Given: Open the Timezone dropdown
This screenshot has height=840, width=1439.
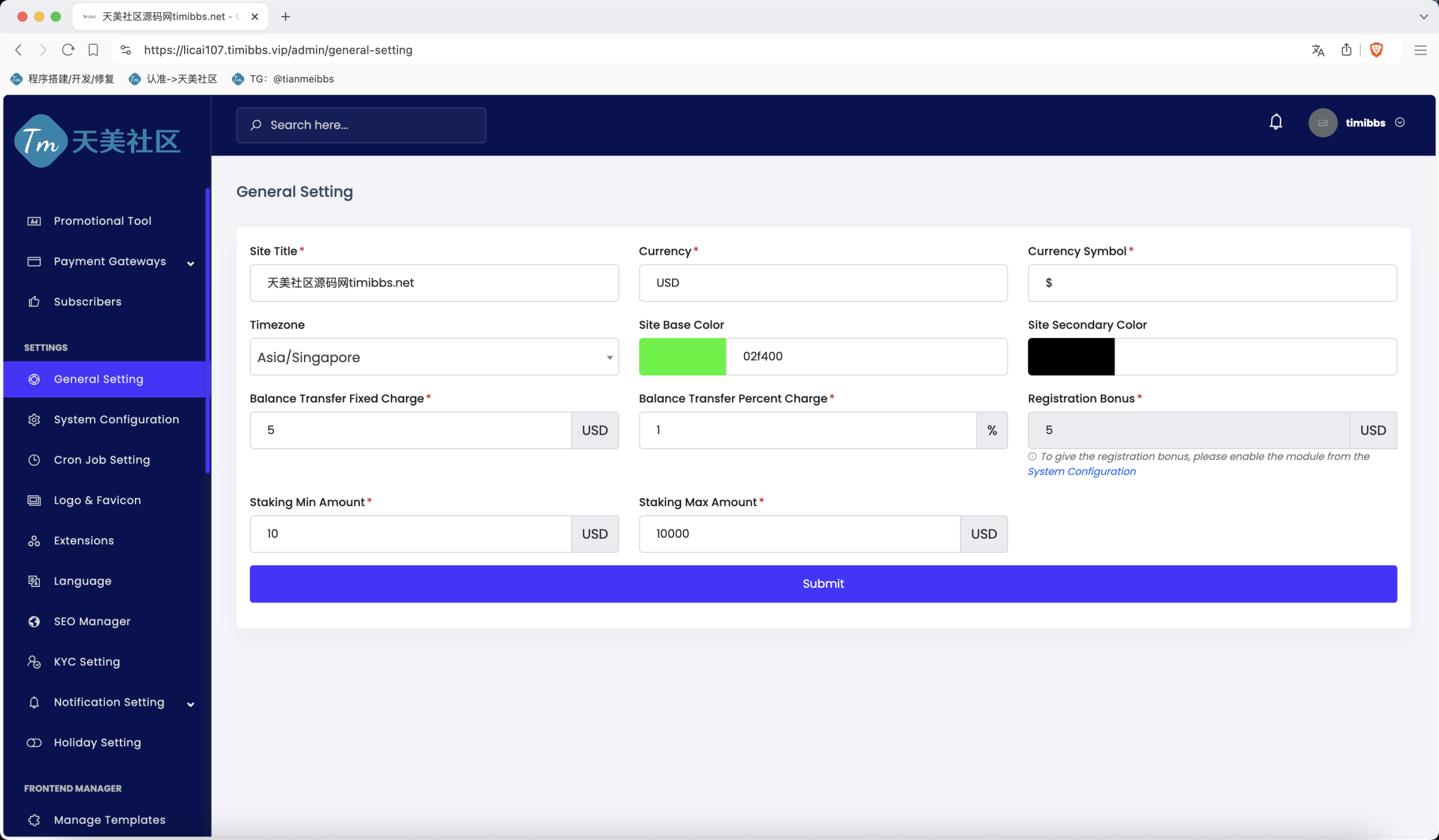Looking at the screenshot, I should (433, 357).
